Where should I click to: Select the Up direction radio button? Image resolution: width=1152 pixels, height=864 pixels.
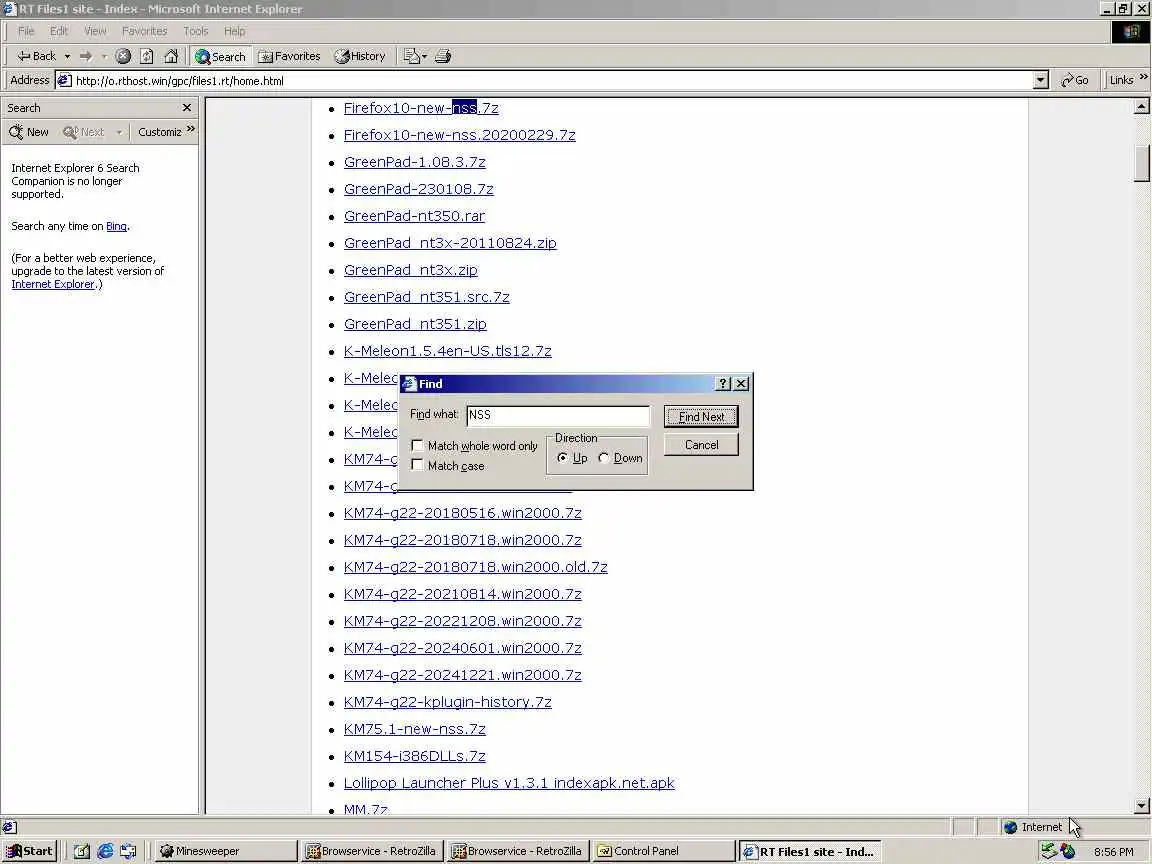tap(563, 458)
